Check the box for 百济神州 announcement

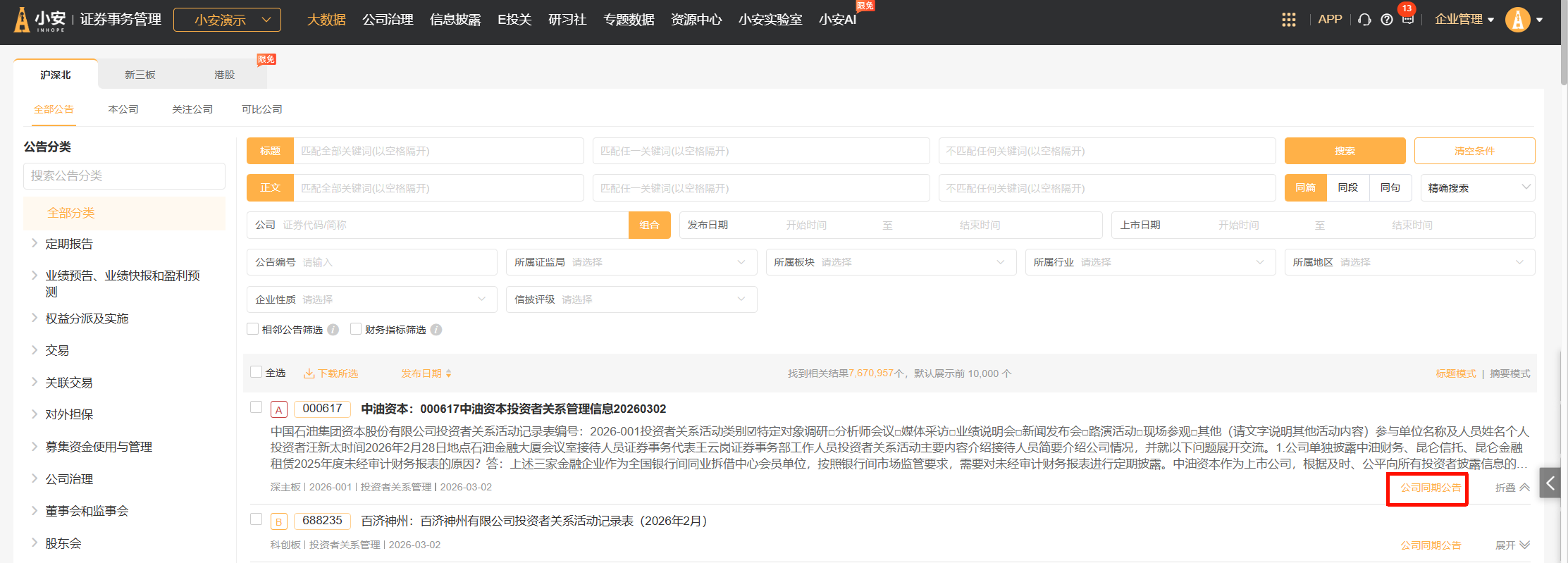coord(257,519)
